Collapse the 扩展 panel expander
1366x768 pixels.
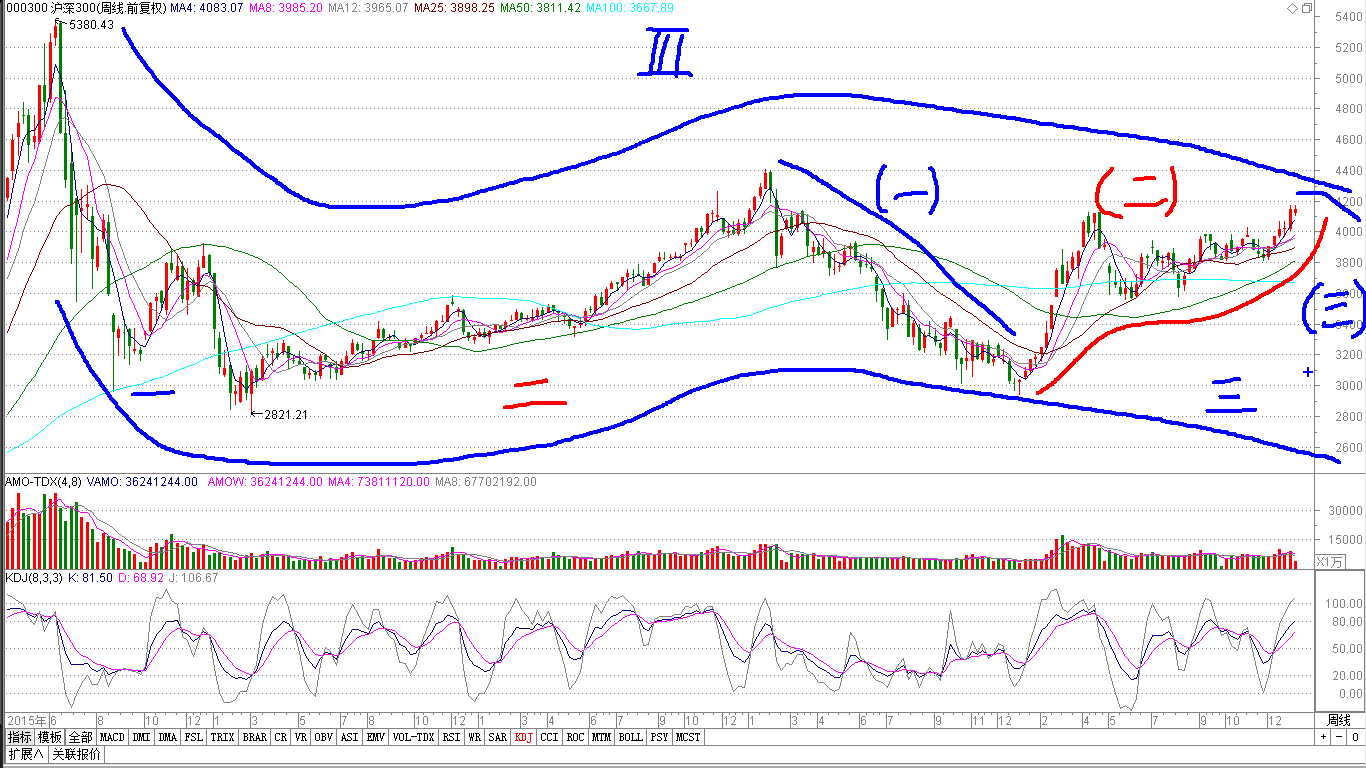tap(26, 754)
